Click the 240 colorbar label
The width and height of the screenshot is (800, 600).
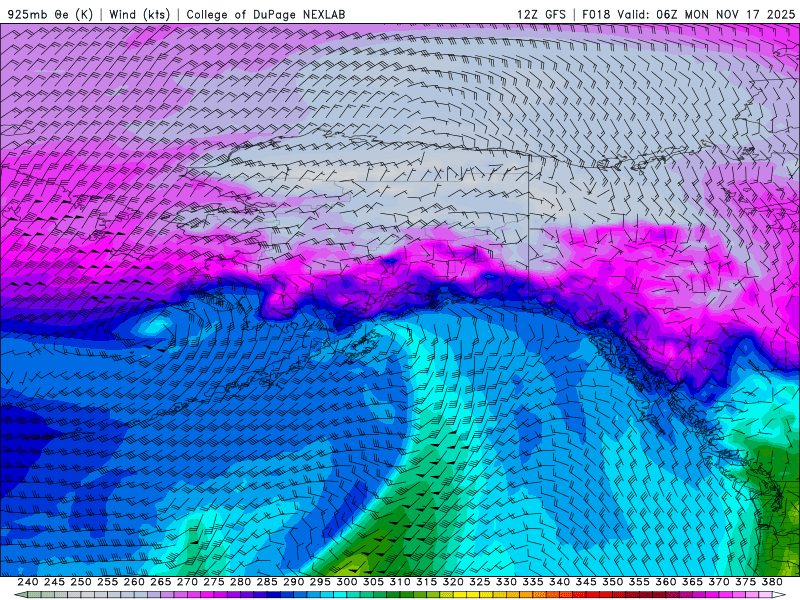(28, 582)
